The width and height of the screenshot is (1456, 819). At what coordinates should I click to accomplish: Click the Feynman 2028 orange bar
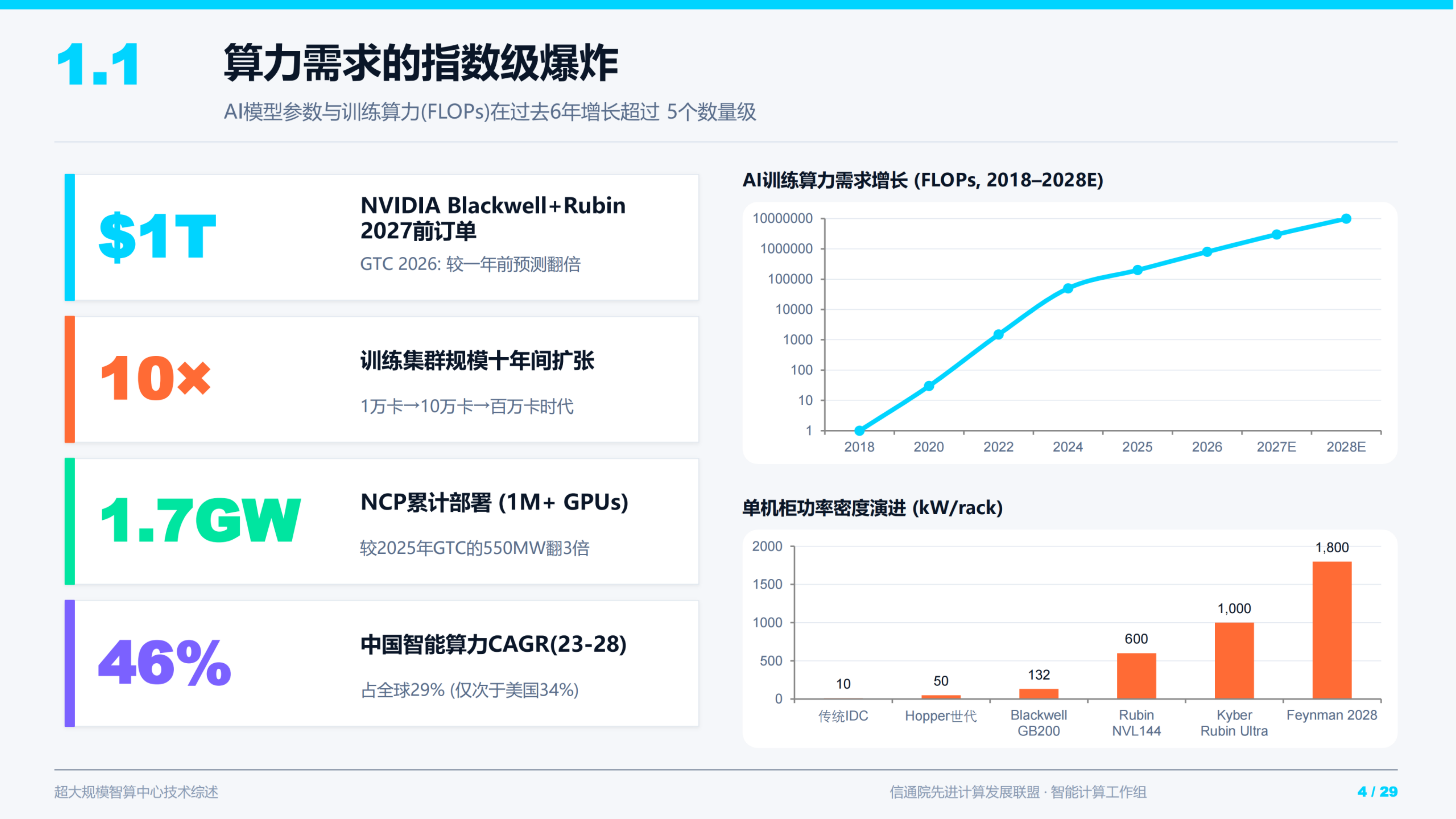click(x=1332, y=630)
